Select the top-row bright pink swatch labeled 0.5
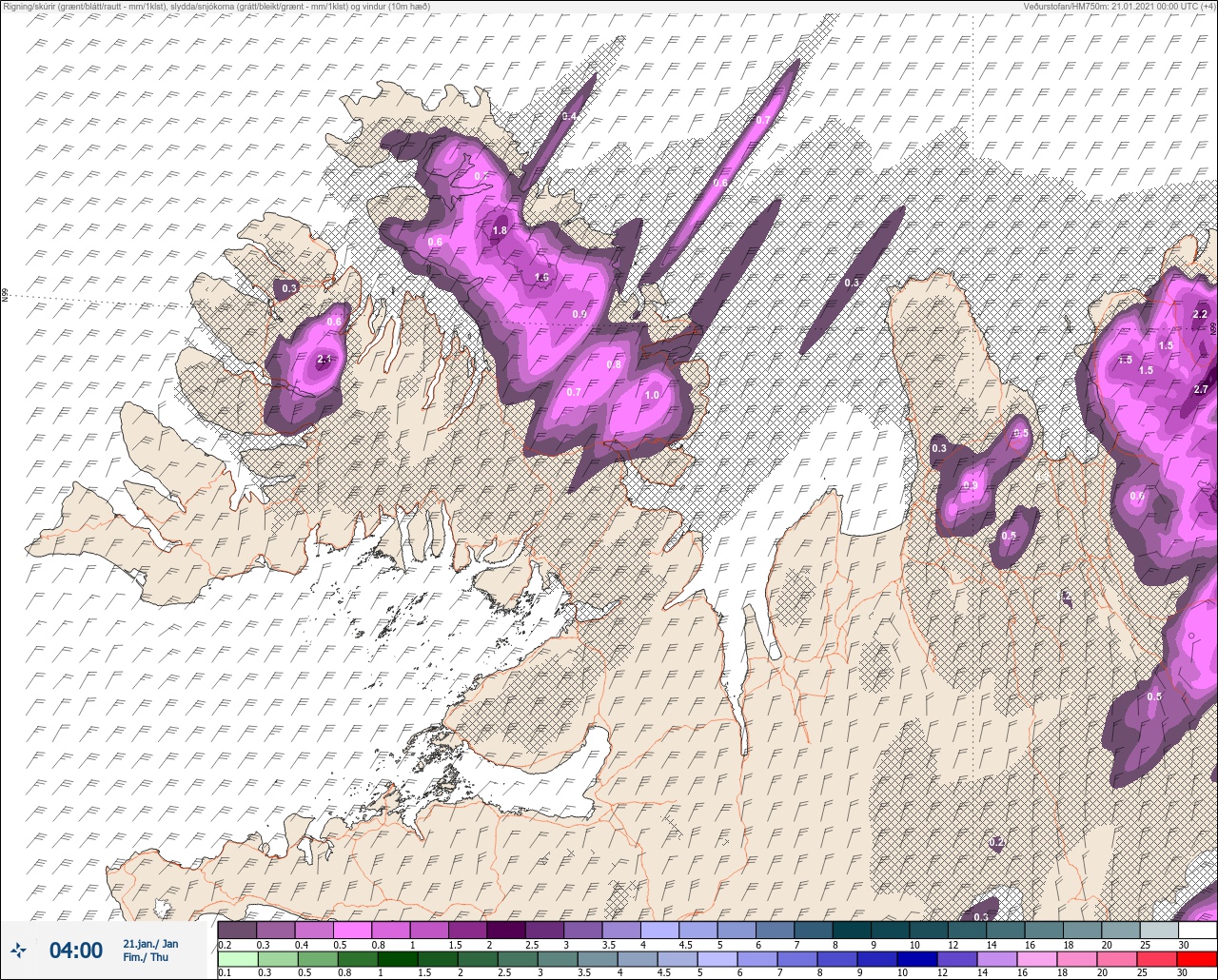 (352, 930)
